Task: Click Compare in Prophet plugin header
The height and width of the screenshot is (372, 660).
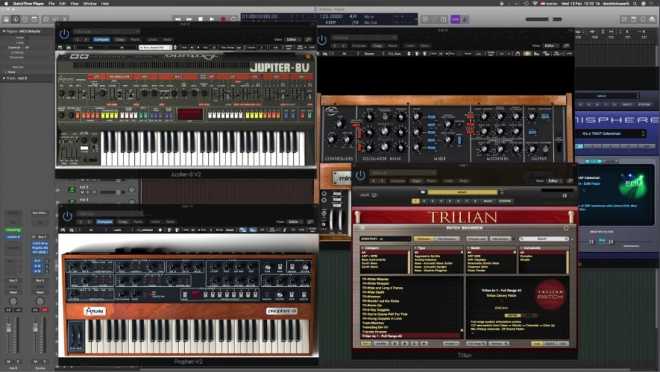Action: click(x=105, y=222)
